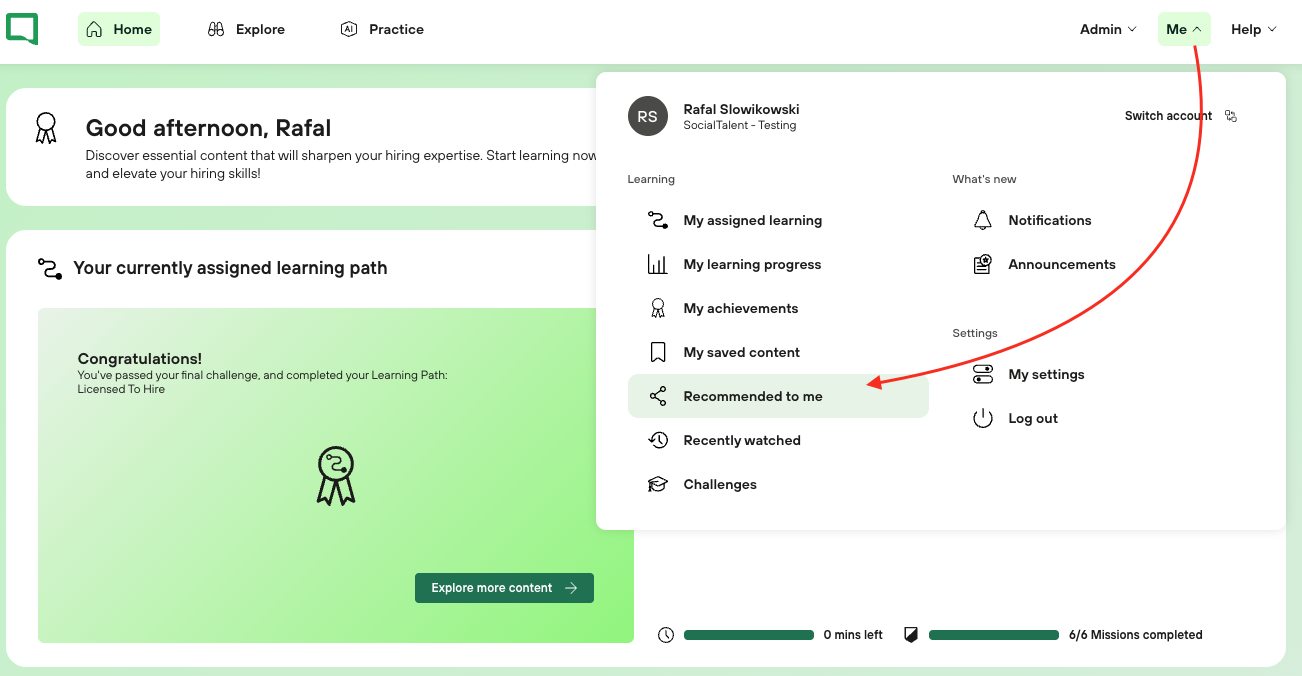The height and width of the screenshot is (676, 1302).
Task: Click the bookmark icon for saved content
Action: coord(657,352)
